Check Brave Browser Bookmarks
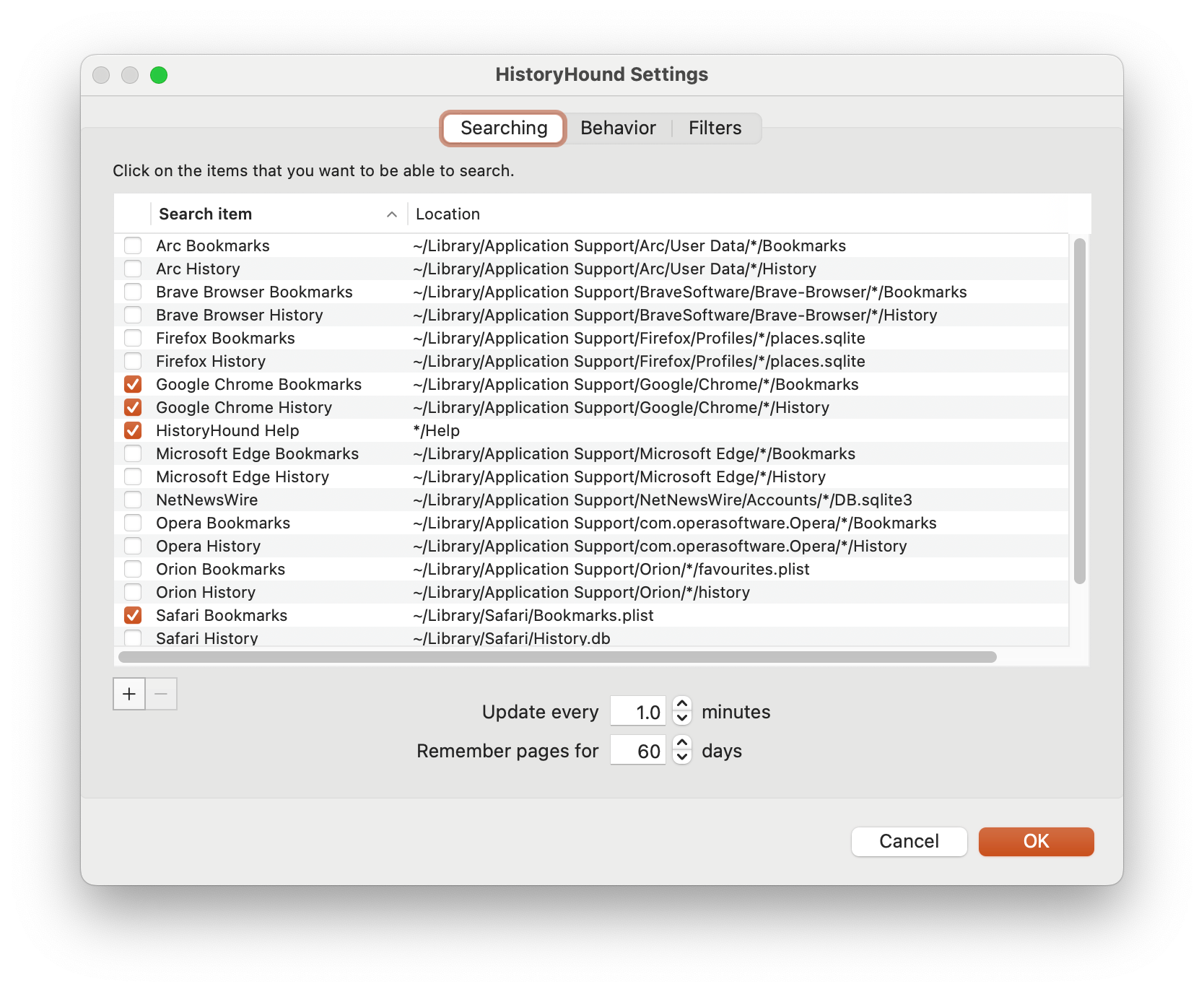 133,292
